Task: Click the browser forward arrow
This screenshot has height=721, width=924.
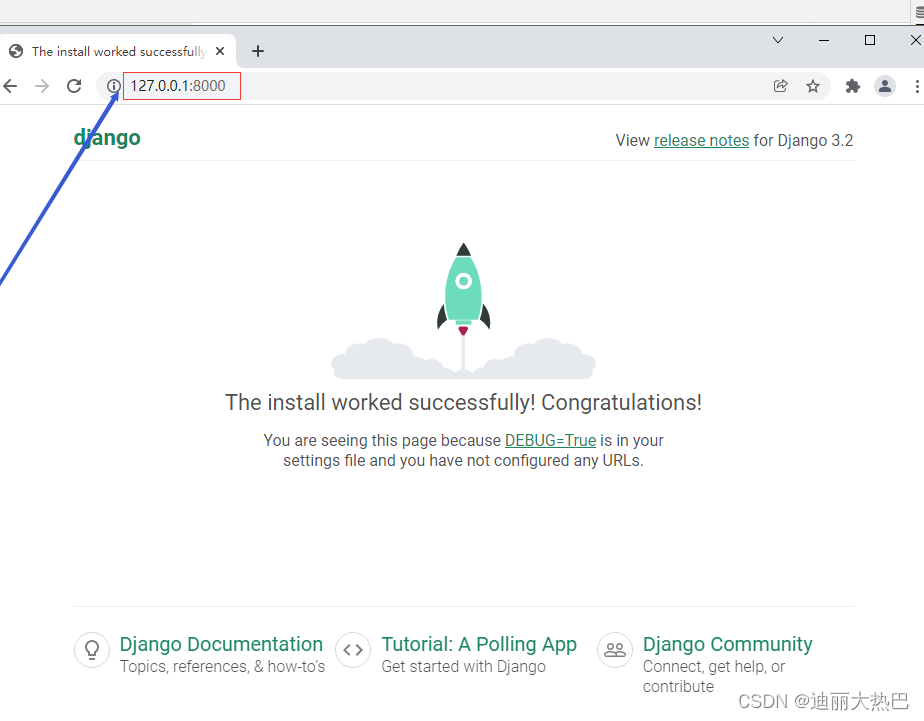Action: pyautogui.click(x=42, y=86)
